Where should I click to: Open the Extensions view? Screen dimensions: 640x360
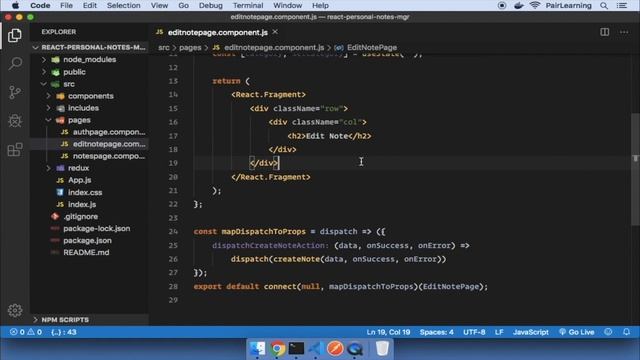click(x=15, y=149)
